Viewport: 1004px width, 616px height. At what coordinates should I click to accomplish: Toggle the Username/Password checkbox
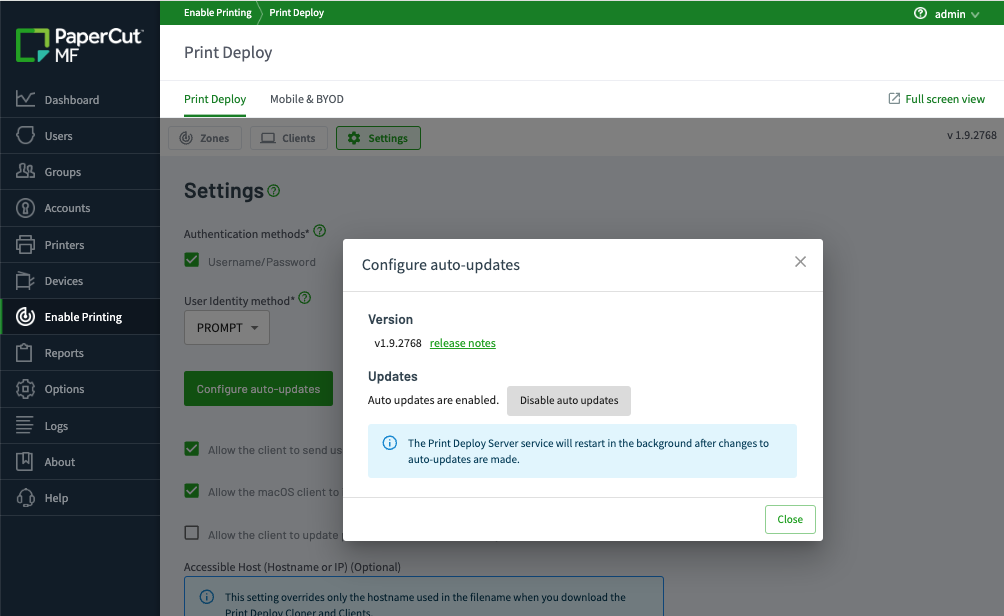click(191, 260)
